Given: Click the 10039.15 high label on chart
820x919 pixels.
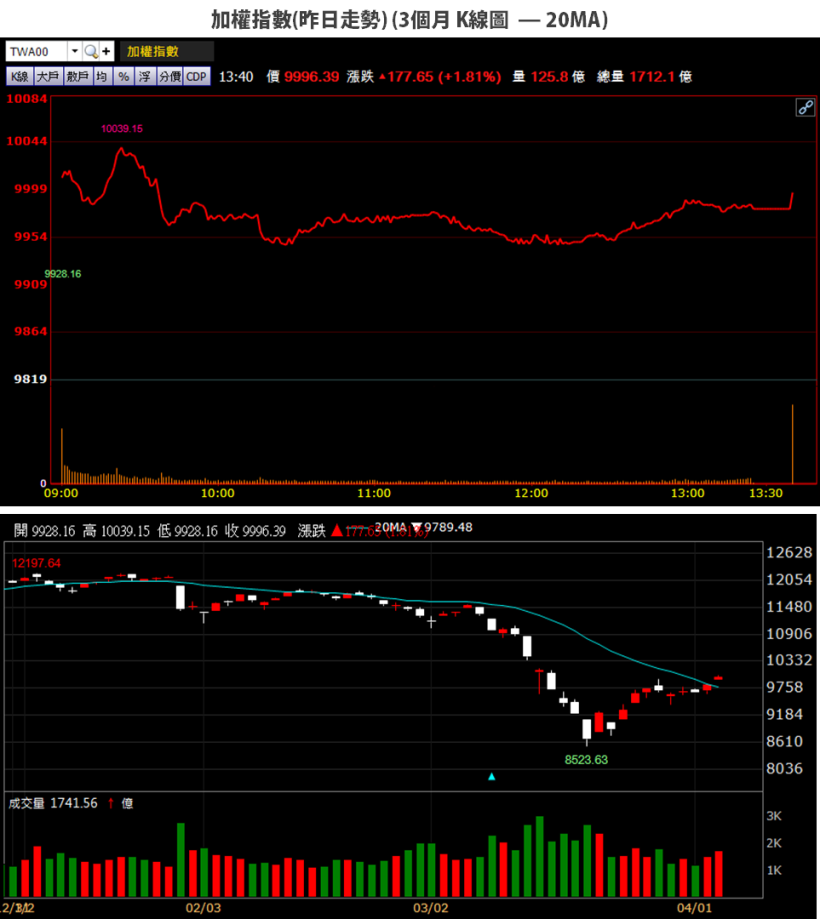Looking at the screenshot, I should (x=122, y=129).
